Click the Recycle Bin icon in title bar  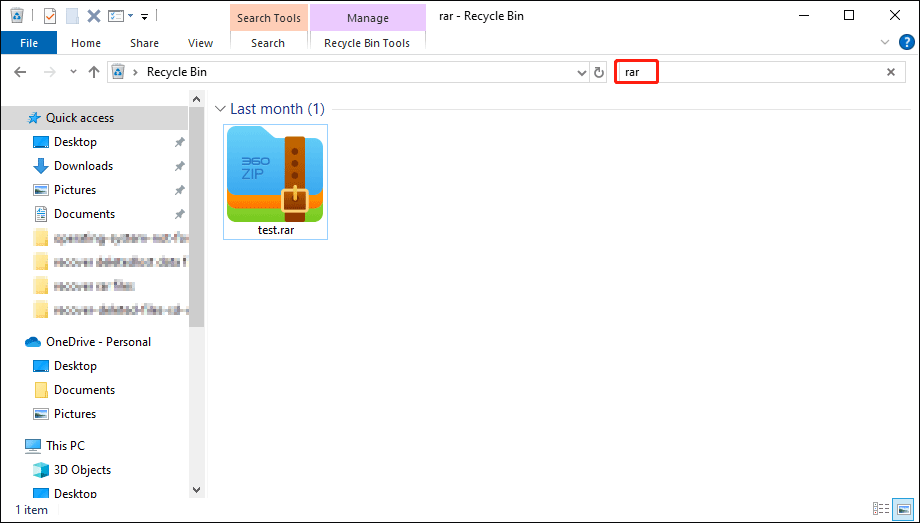click(17, 15)
